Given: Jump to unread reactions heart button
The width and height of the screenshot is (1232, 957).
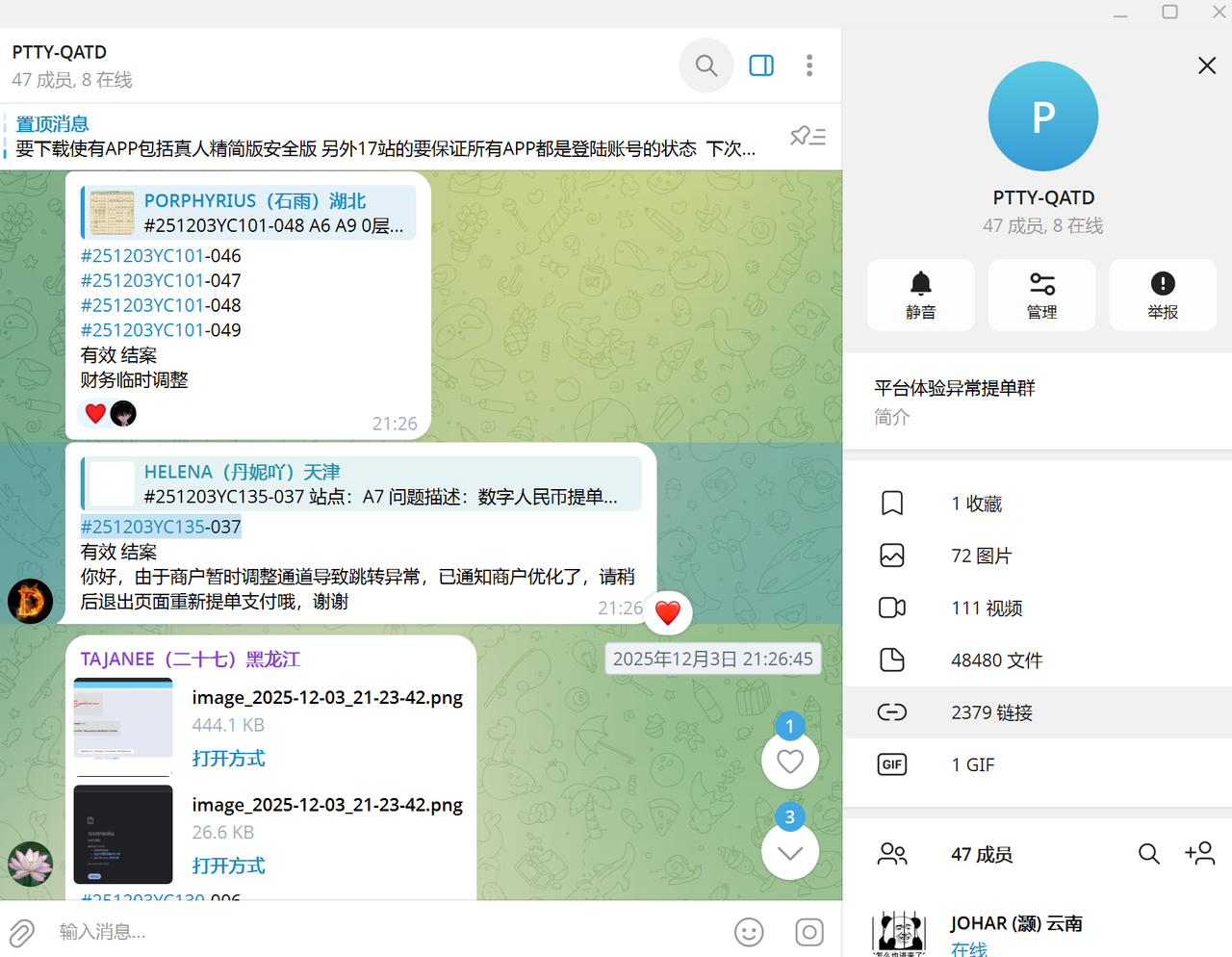Looking at the screenshot, I should [790, 761].
